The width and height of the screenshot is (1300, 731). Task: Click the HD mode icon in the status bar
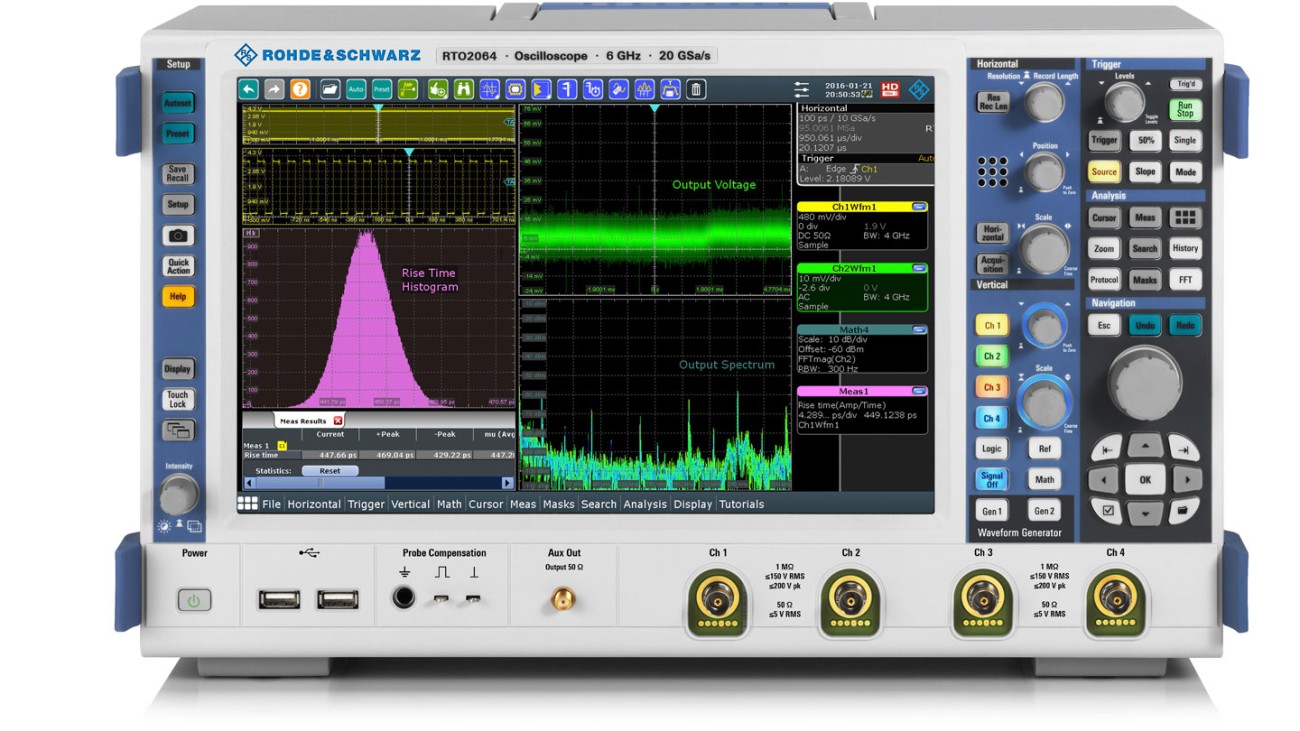click(890, 88)
